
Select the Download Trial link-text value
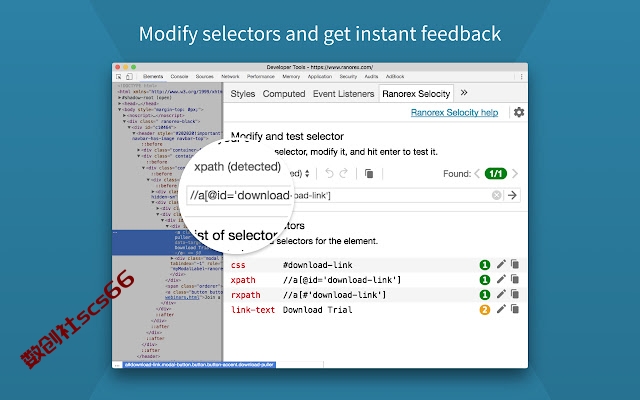[x=317, y=310]
